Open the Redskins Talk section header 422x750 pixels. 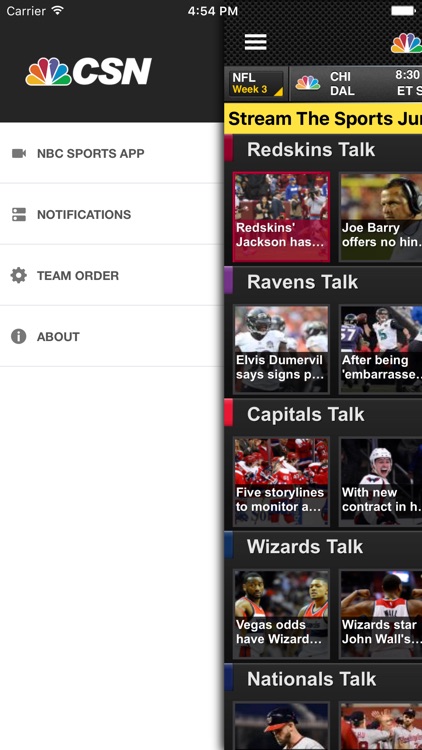pyautogui.click(x=323, y=150)
